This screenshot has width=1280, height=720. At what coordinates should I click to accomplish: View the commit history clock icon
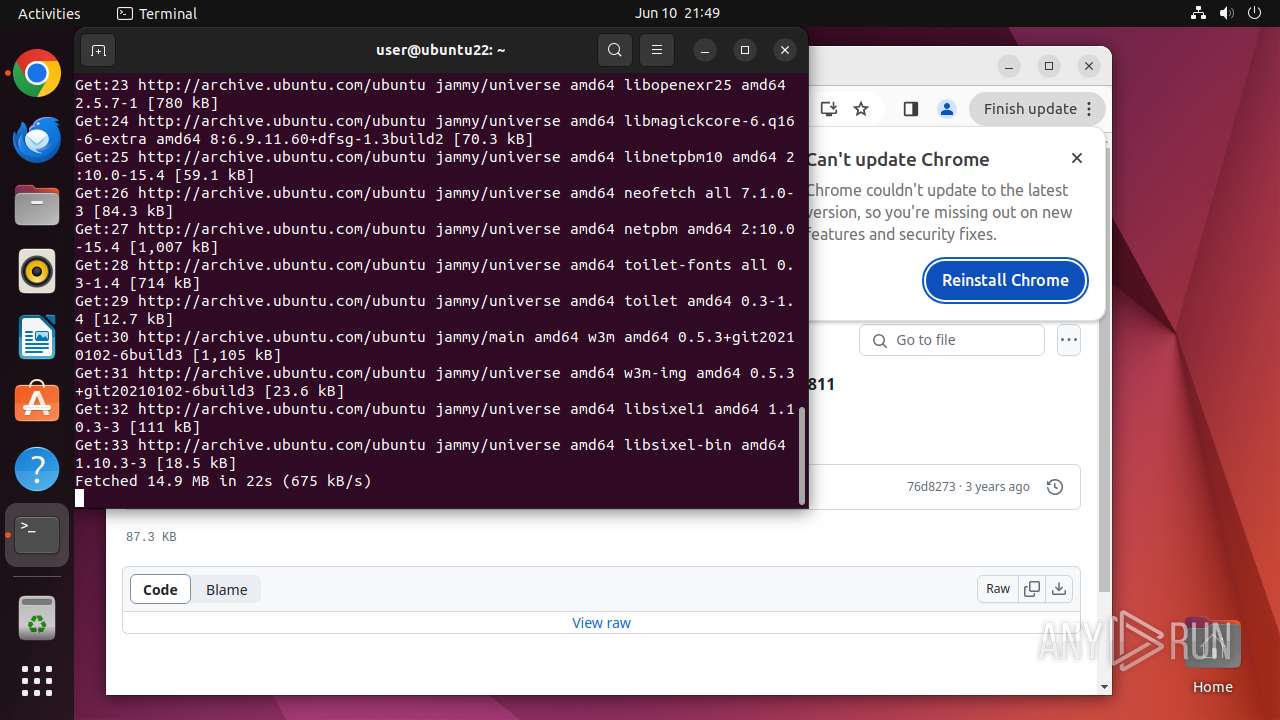click(x=1054, y=487)
